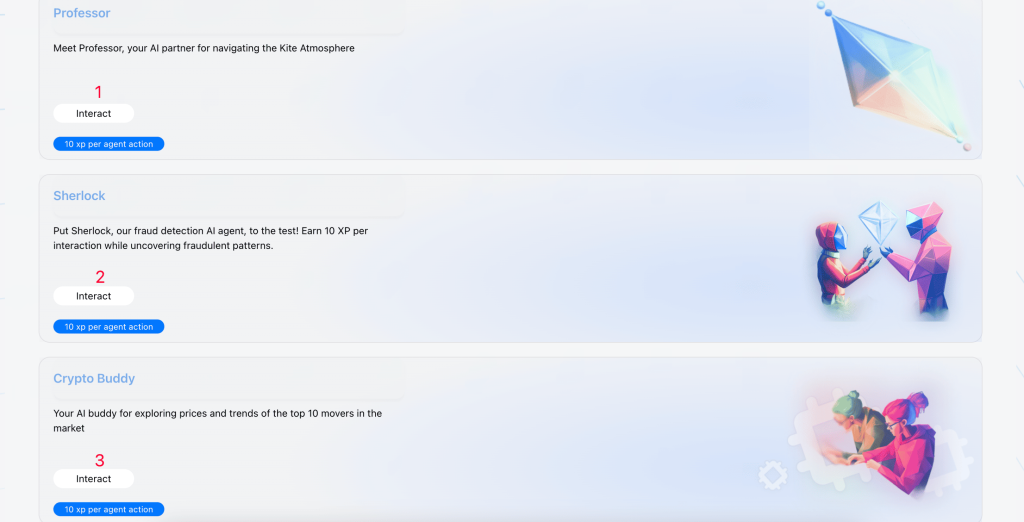1024x522 pixels.
Task: Click the 10 xp badge under Crypto Buddy
Action: click(x=108, y=510)
